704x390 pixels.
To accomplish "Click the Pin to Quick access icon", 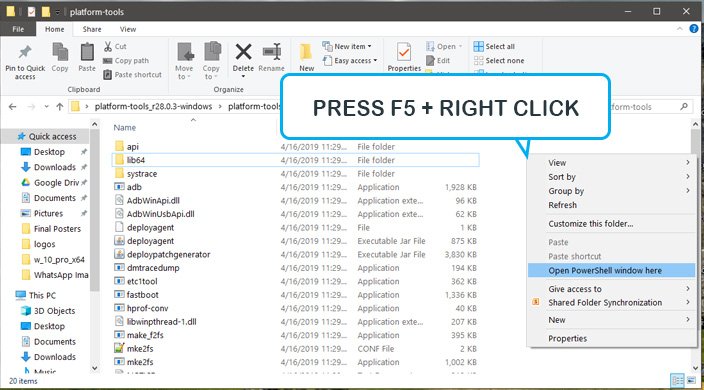I will coord(25,53).
